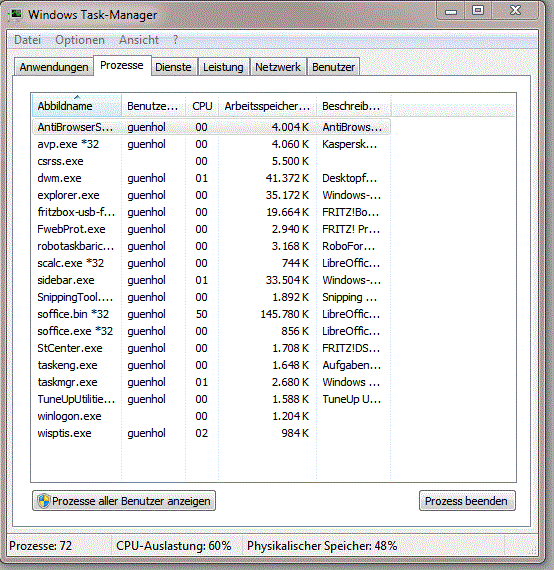Click the TuneUp U... description cell

pyautogui.click(x=352, y=399)
